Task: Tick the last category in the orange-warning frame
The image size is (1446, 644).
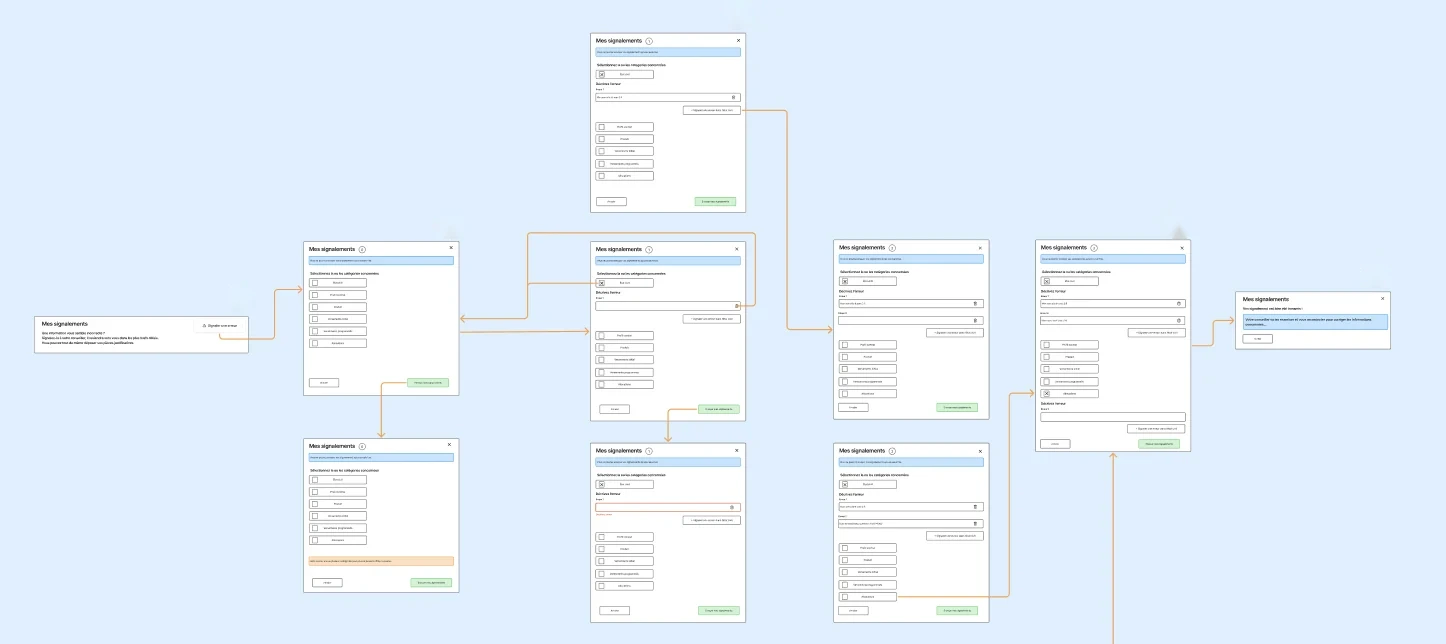Action: point(315,540)
